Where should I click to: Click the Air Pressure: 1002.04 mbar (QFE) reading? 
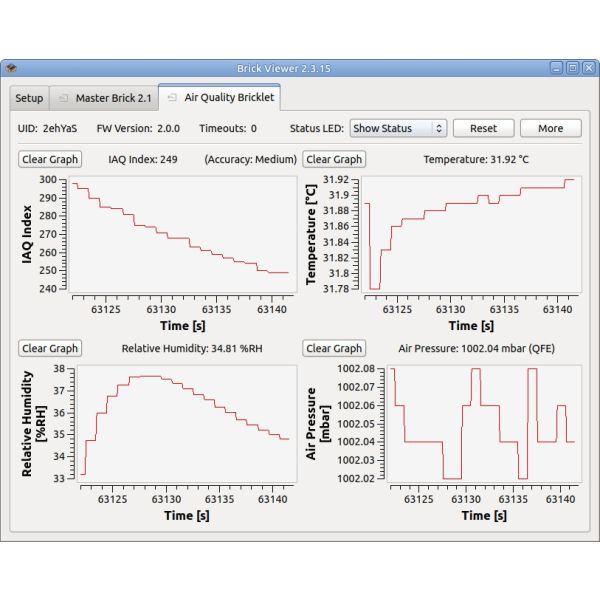[476, 349]
